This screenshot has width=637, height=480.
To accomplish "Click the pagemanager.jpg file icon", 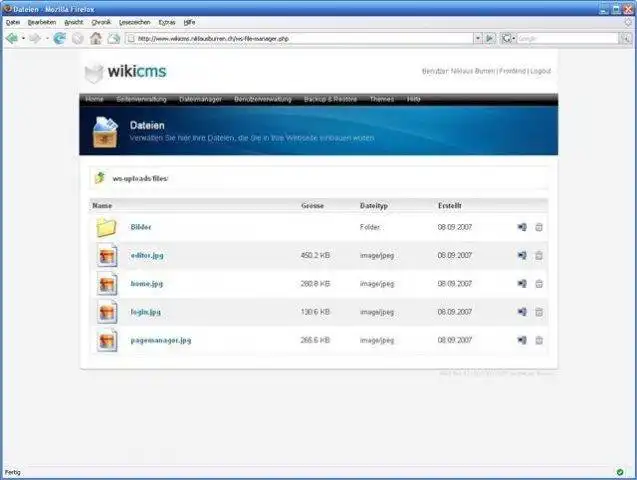I will 107,340.
